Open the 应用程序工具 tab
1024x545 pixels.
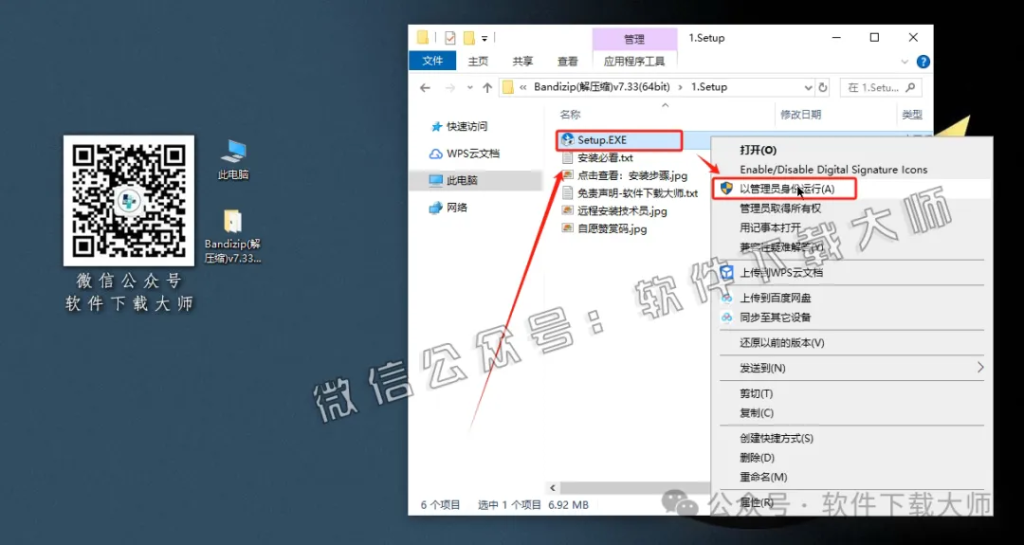[x=634, y=62]
